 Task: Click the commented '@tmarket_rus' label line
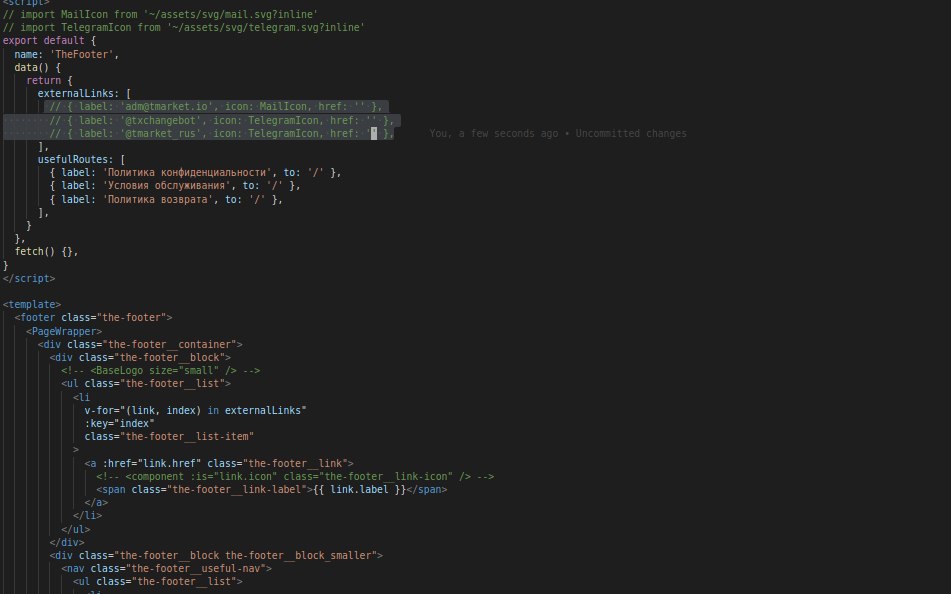pyautogui.click(x=222, y=133)
